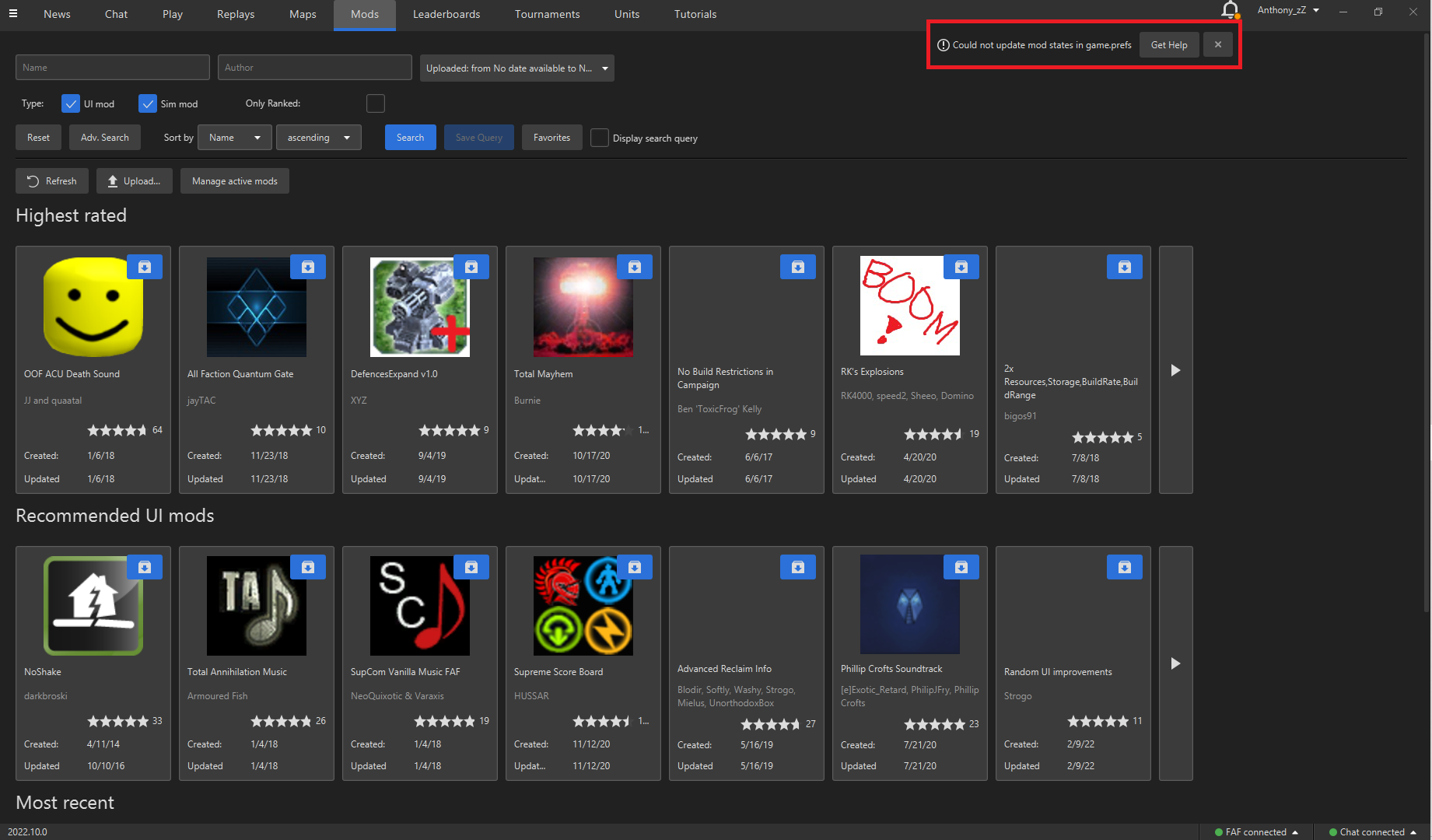Screen dimensions: 1432x840
Task: Download the Phillip Crofts Soundtrack mod
Action: click(x=961, y=567)
